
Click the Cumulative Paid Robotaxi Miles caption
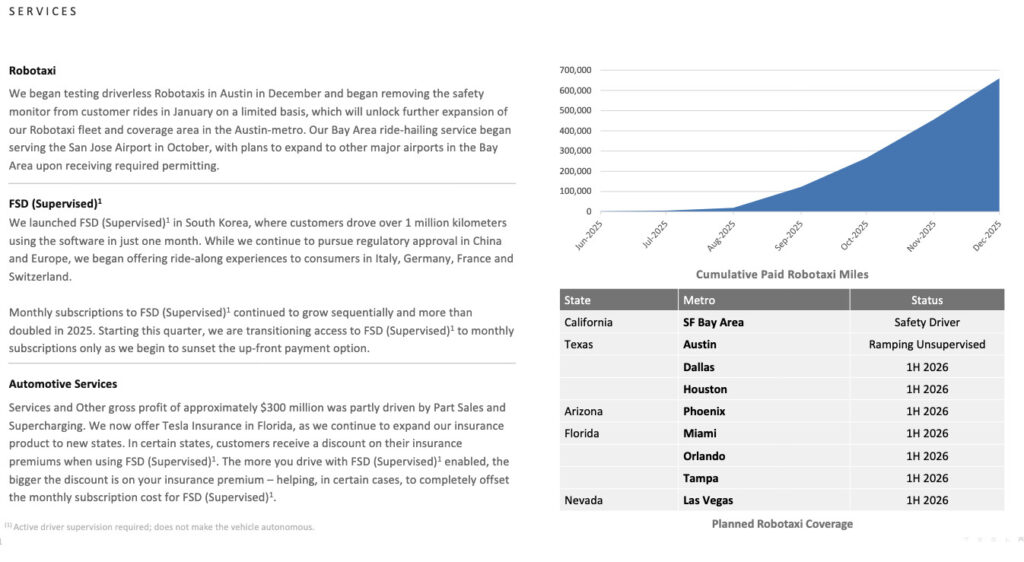[x=782, y=274]
